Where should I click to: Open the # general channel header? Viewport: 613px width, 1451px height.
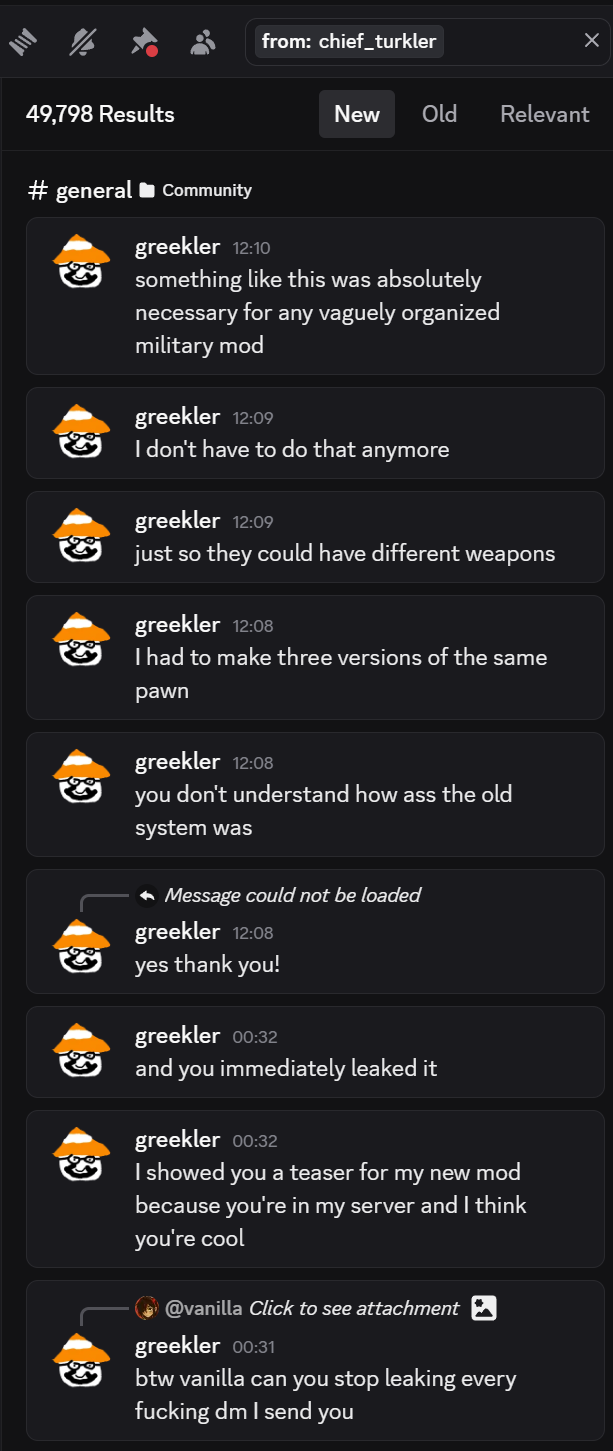80,190
